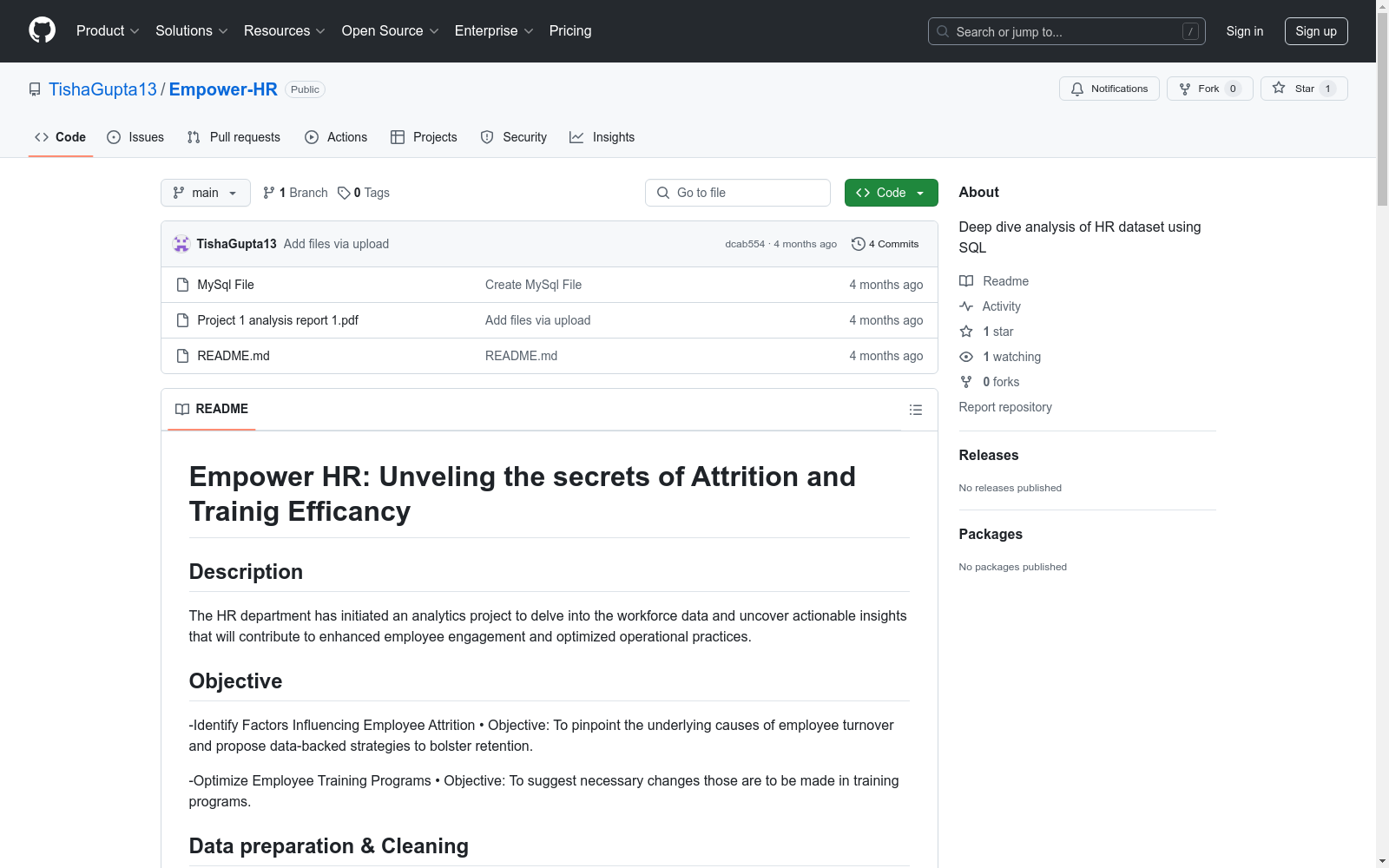Open TishaGupta13 owner profile link
Image resolution: width=1389 pixels, height=868 pixels.
tap(102, 89)
